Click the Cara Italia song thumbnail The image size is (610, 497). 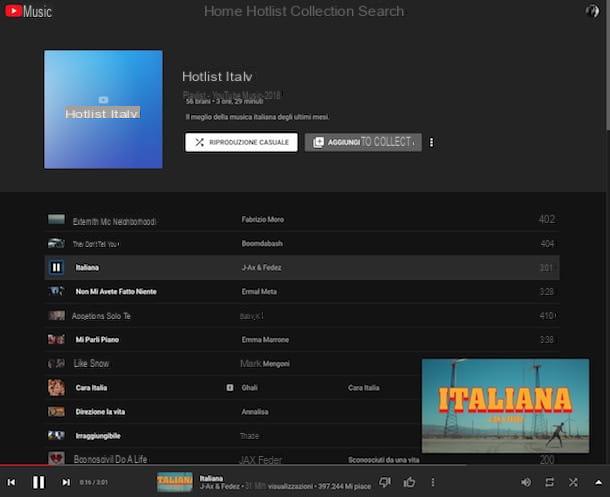tap(56, 387)
